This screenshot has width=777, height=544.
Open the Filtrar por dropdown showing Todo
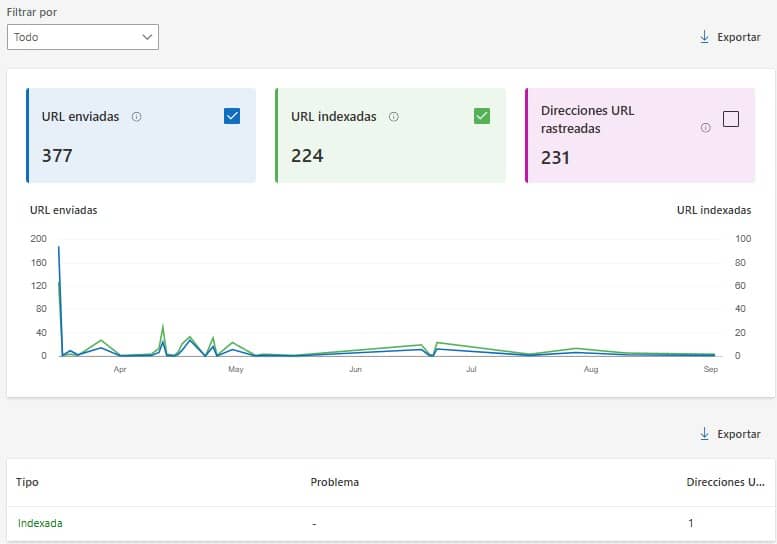click(82, 37)
